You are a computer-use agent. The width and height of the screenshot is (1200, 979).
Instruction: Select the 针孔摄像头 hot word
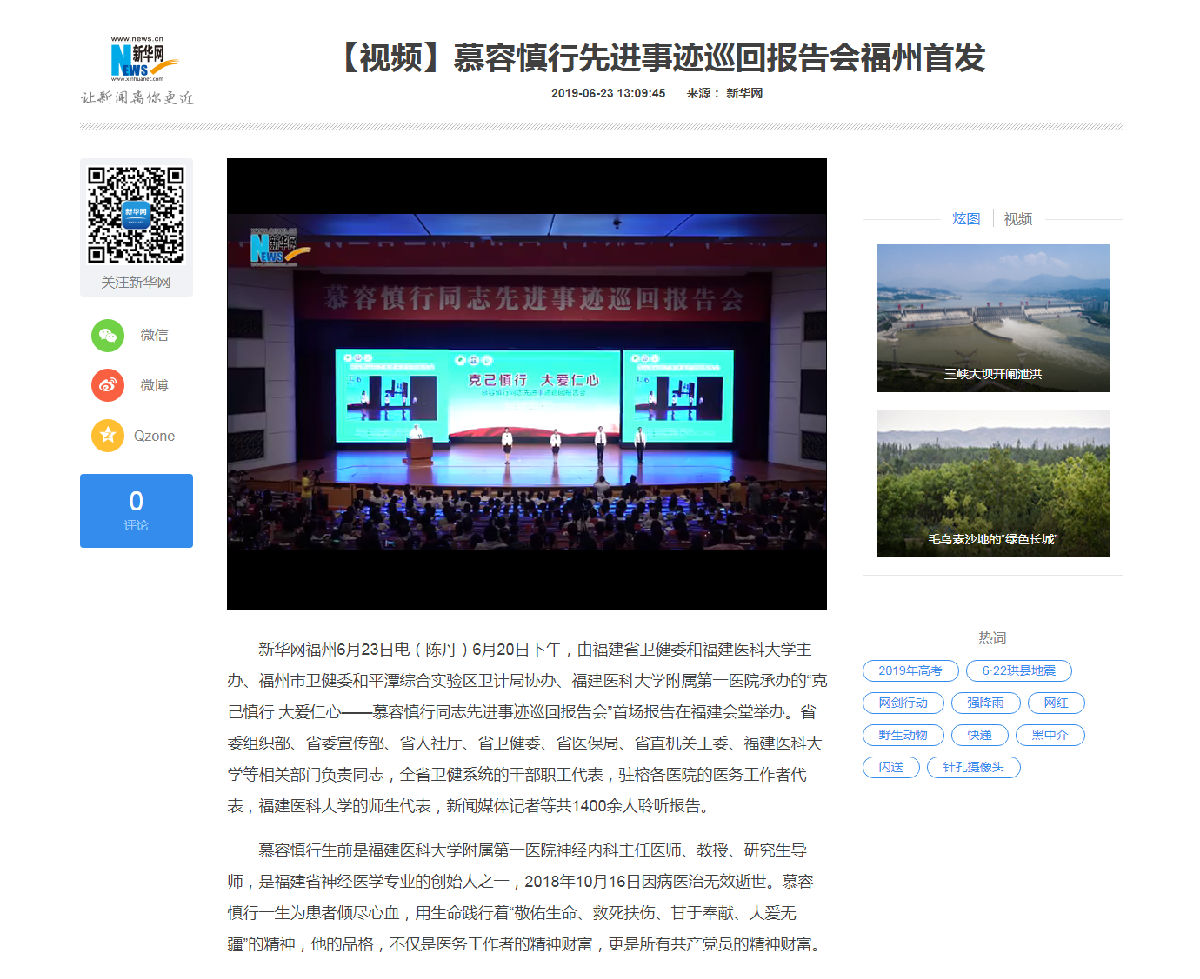pos(974,767)
